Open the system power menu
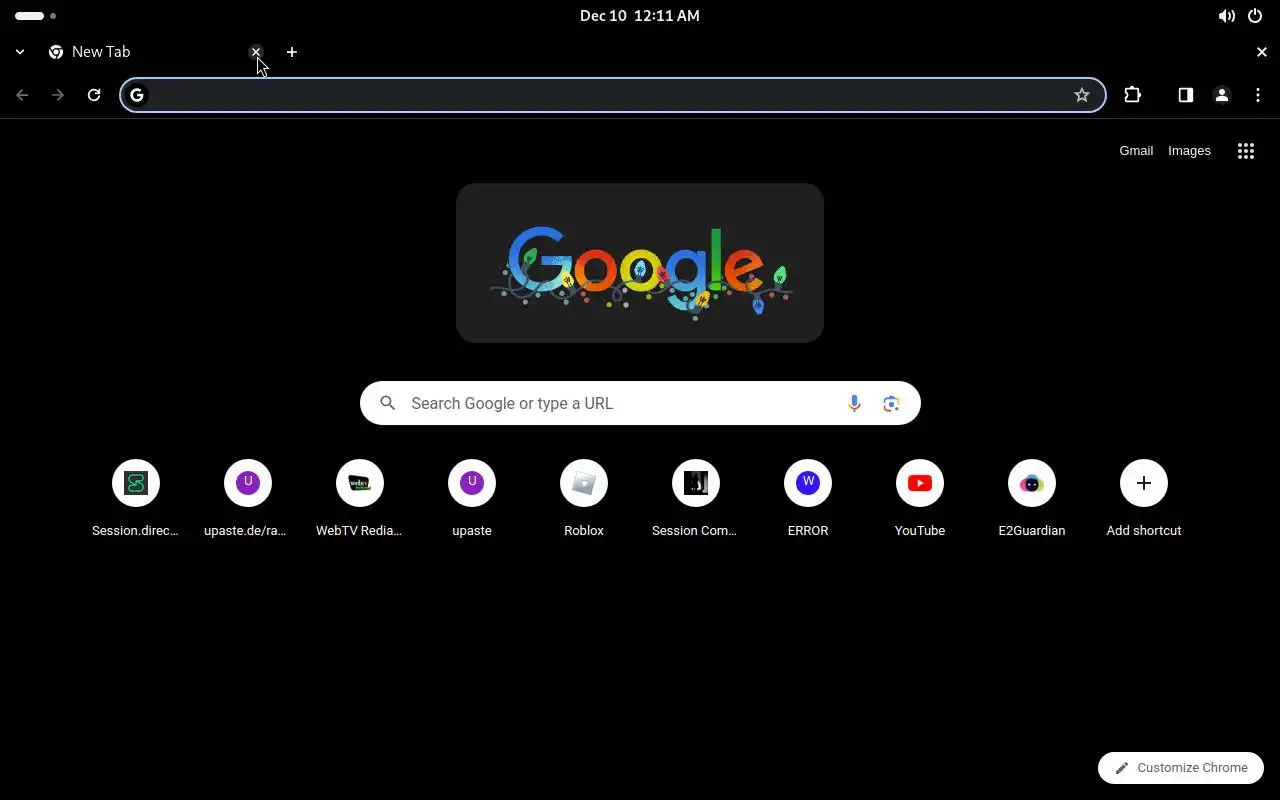The image size is (1280, 800). point(1255,16)
